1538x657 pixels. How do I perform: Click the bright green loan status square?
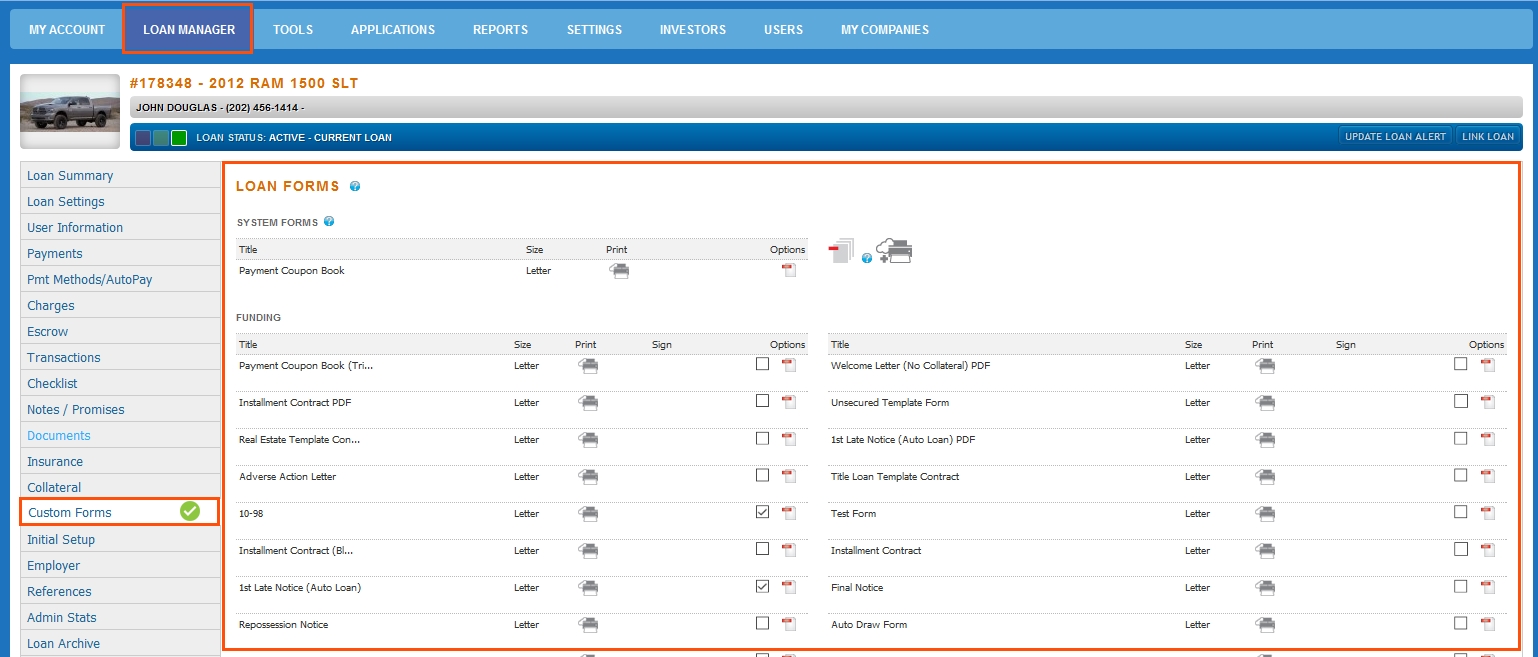179,138
